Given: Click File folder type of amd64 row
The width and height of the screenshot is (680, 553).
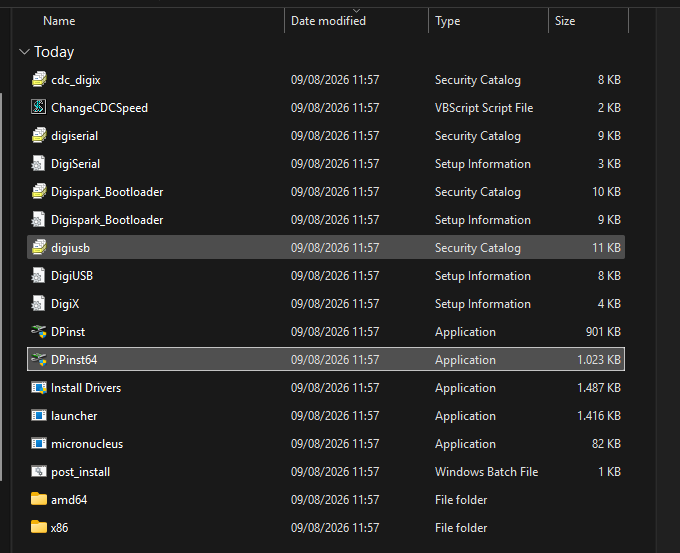Looking at the screenshot, I should 461,499.
